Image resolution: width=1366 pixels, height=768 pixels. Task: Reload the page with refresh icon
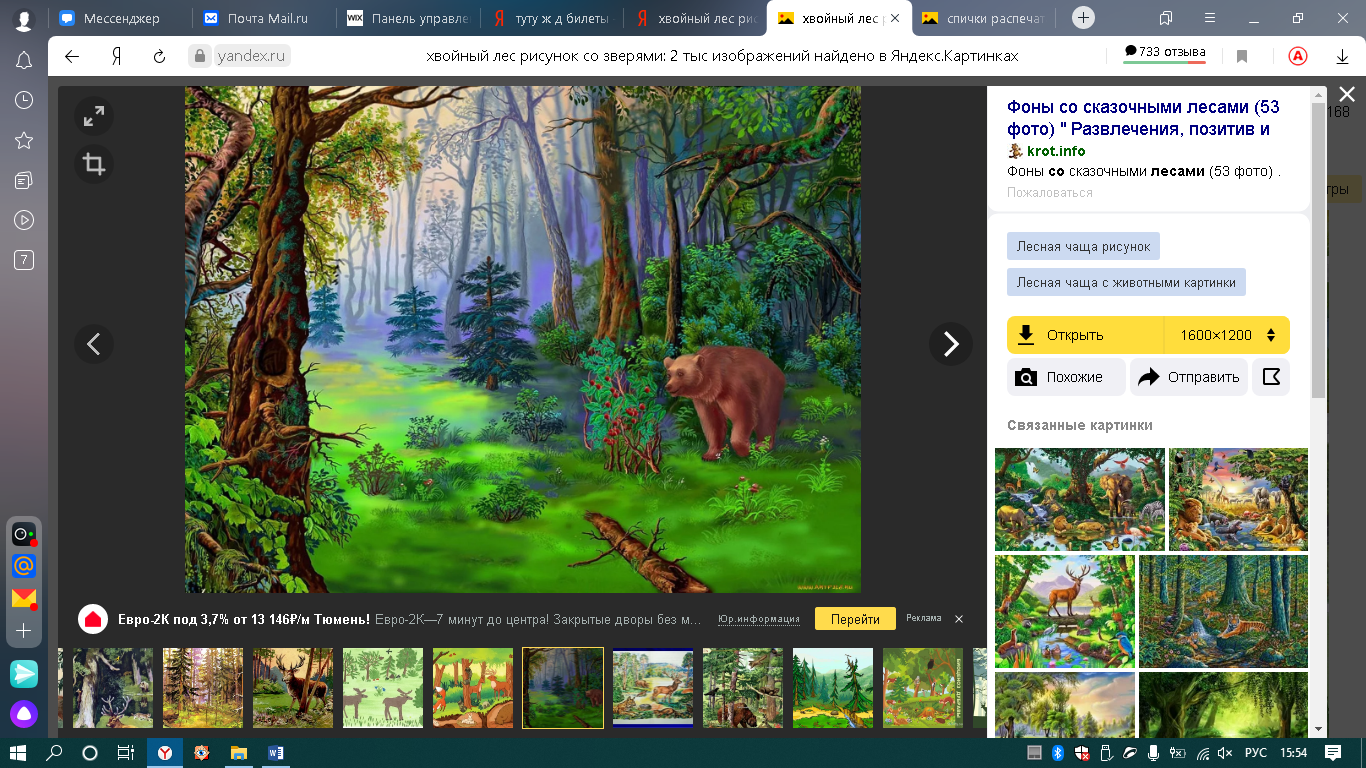point(159,57)
